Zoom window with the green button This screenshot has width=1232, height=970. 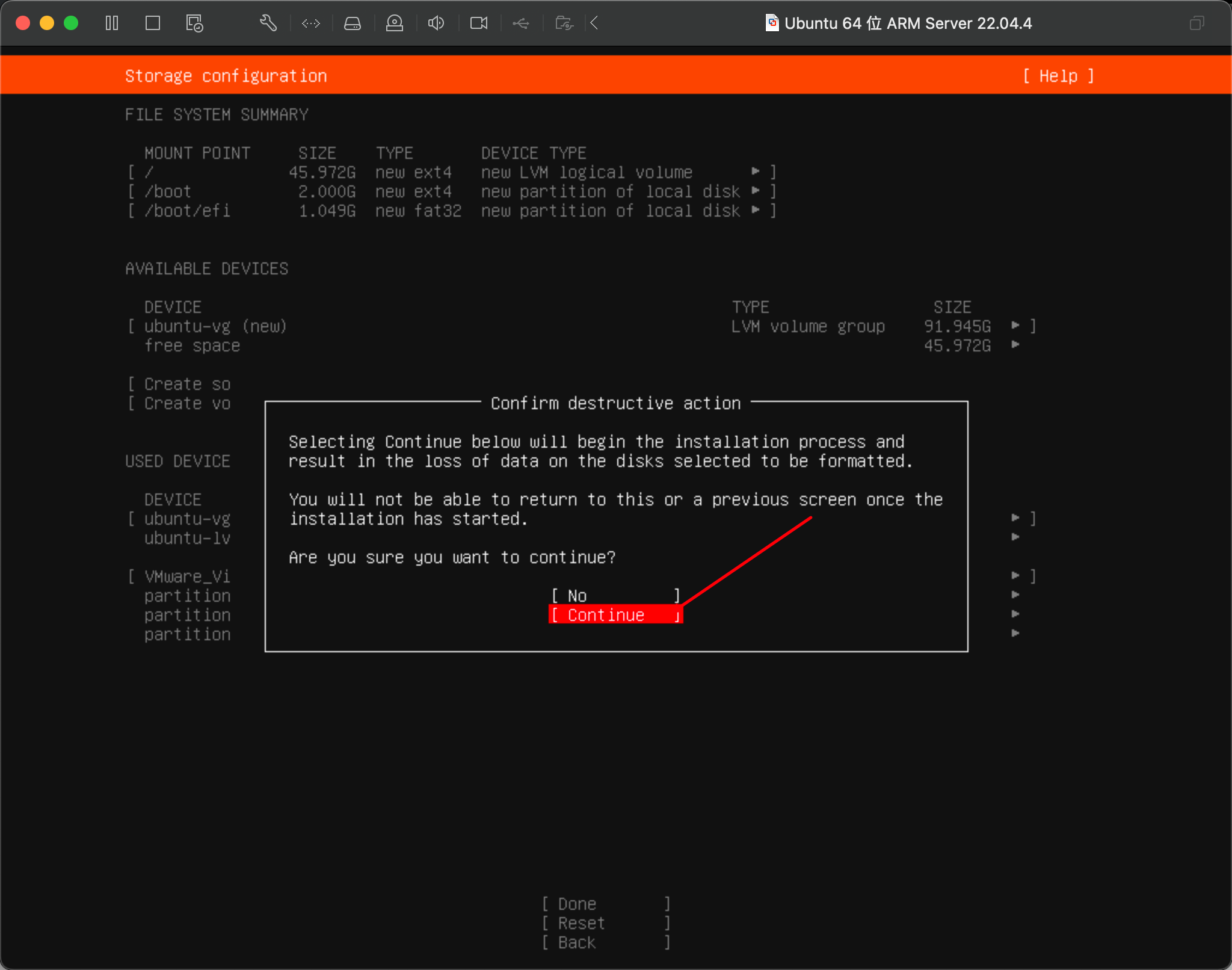pyautogui.click(x=71, y=23)
